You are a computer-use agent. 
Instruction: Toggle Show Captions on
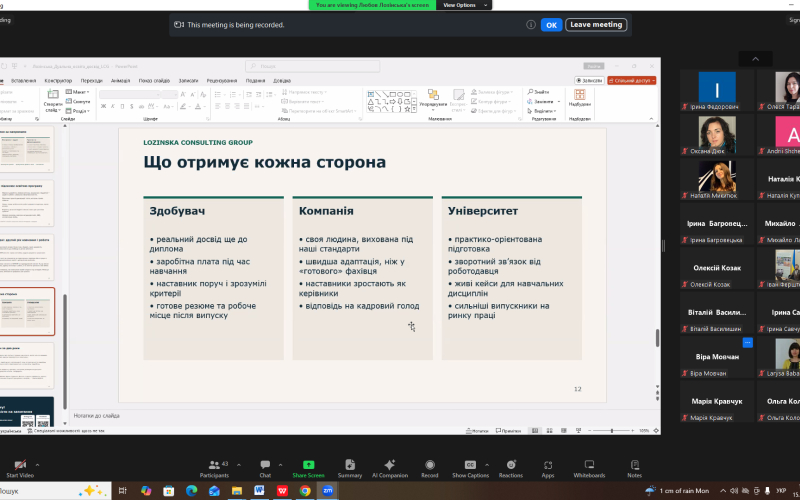click(470, 465)
